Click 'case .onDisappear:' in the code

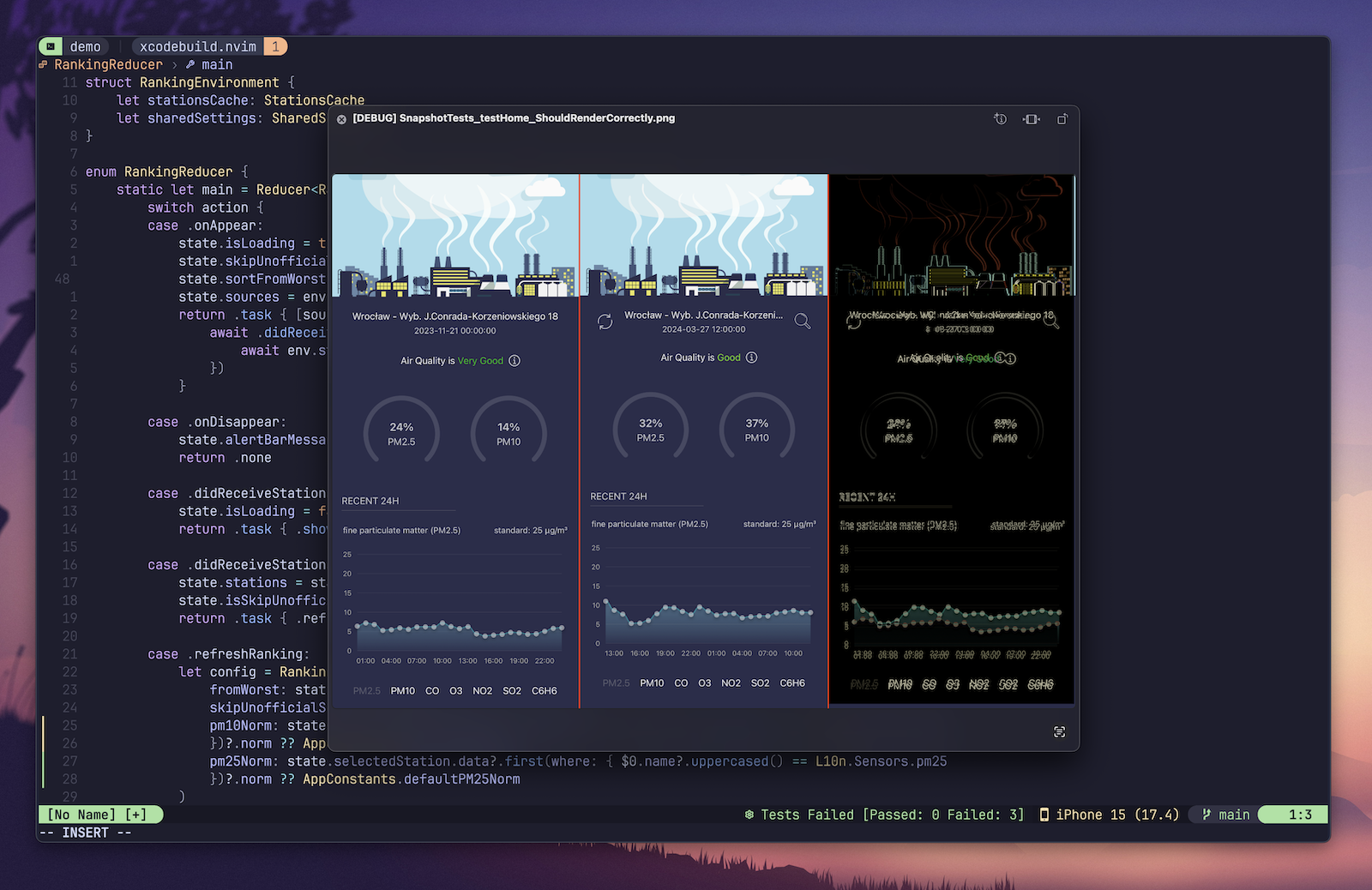click(217, 422)
